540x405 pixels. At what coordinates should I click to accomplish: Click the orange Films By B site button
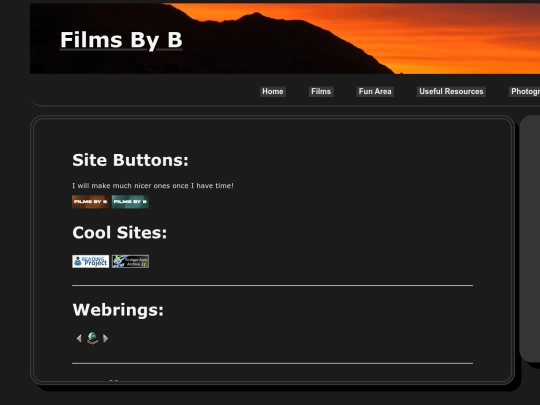pyautogui.click(x=91, y=202)
